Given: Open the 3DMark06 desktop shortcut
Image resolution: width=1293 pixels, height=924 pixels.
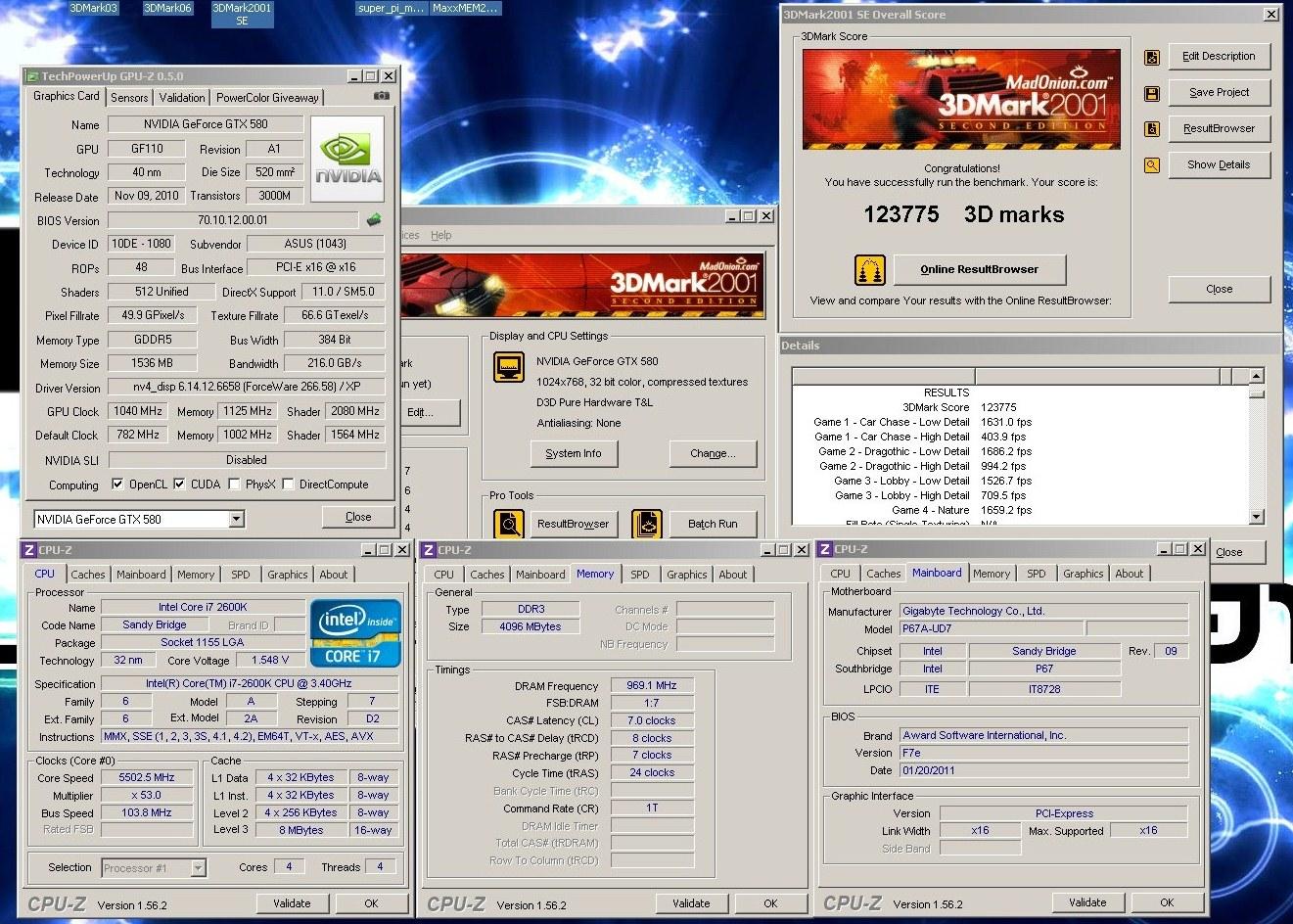Looking at the screenshot, I should click(167, 8).
